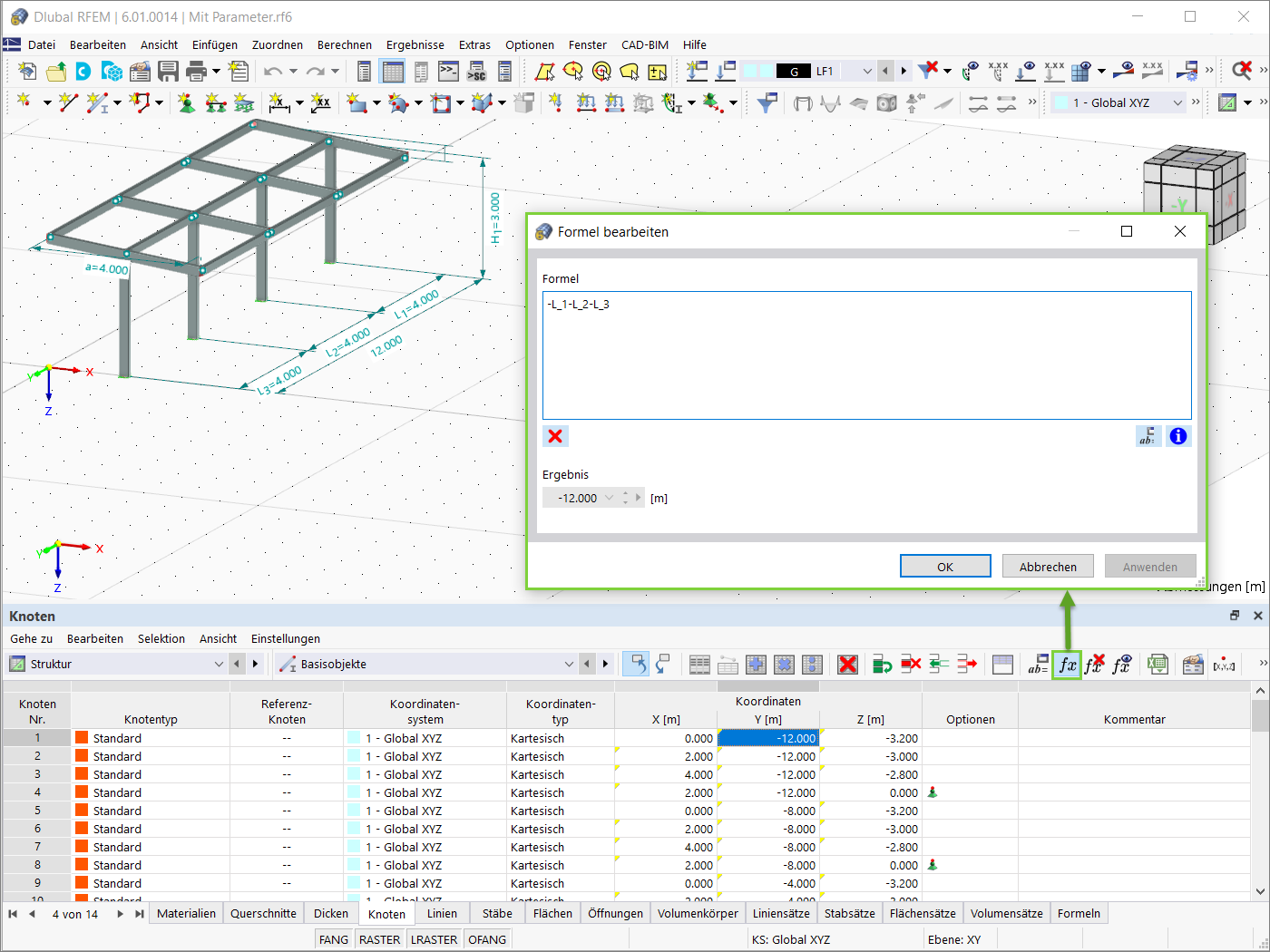1270x952 pixels.
Task: Select the highlighted Y cell -12.000 of node 1
Action: pyautogui.click(x=768, y=738)
